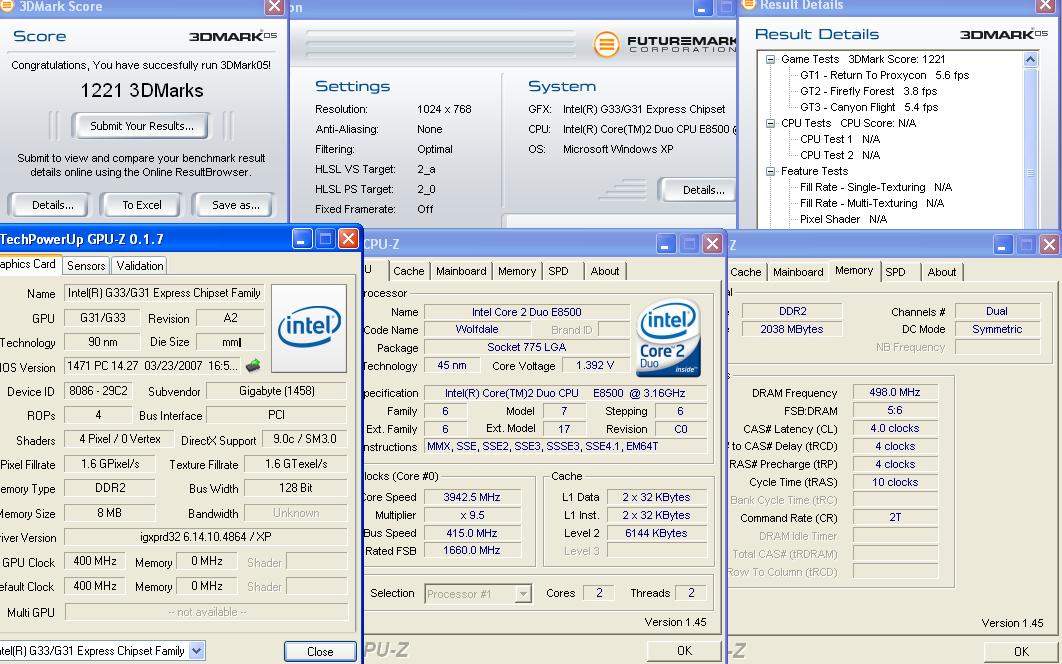Open Memory tab in CPU-Z processor window
1062x664 pixels.
pyautogui.click(x=517, y=271)
